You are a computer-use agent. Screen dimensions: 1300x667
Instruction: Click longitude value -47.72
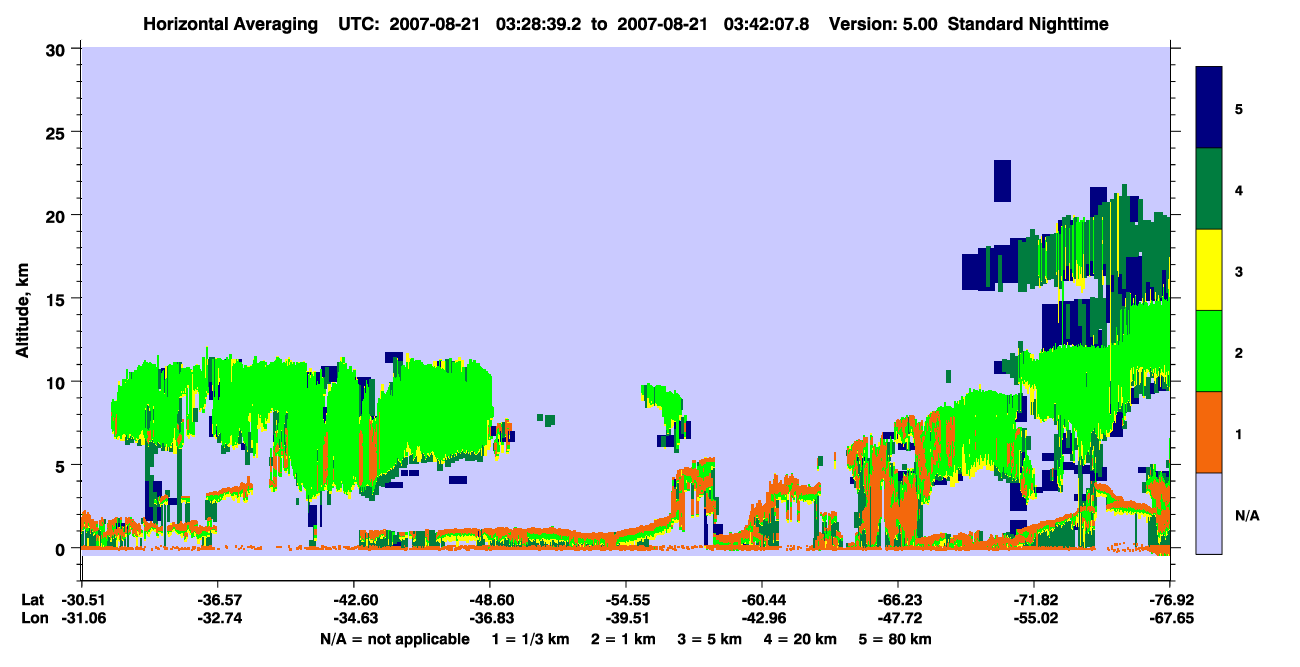898,619
